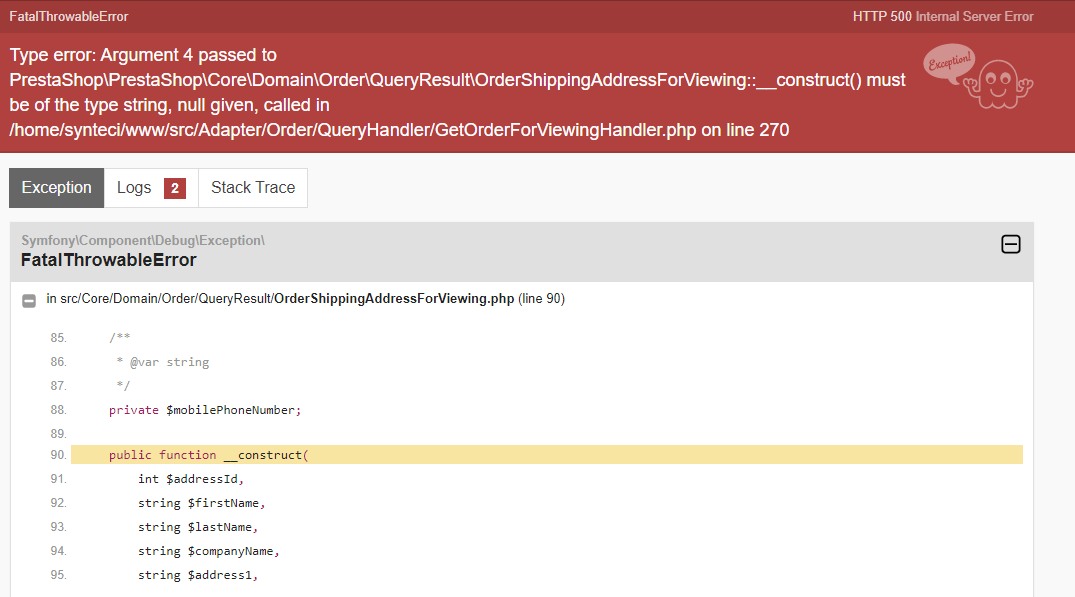
Task: Click code line 'string $companyName,'
Action: 208,550
